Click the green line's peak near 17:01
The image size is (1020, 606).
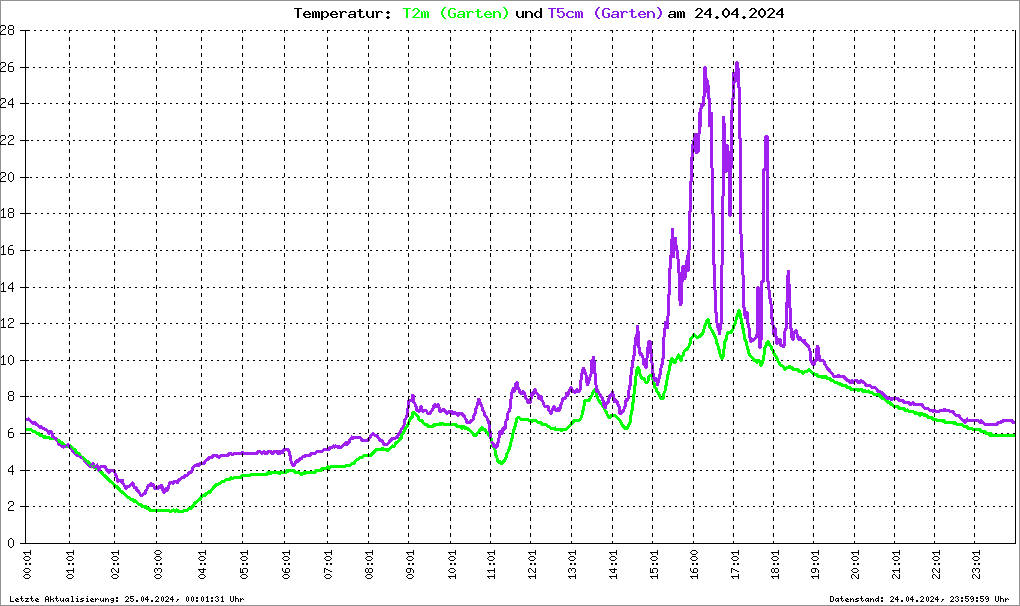pos(739,311)
